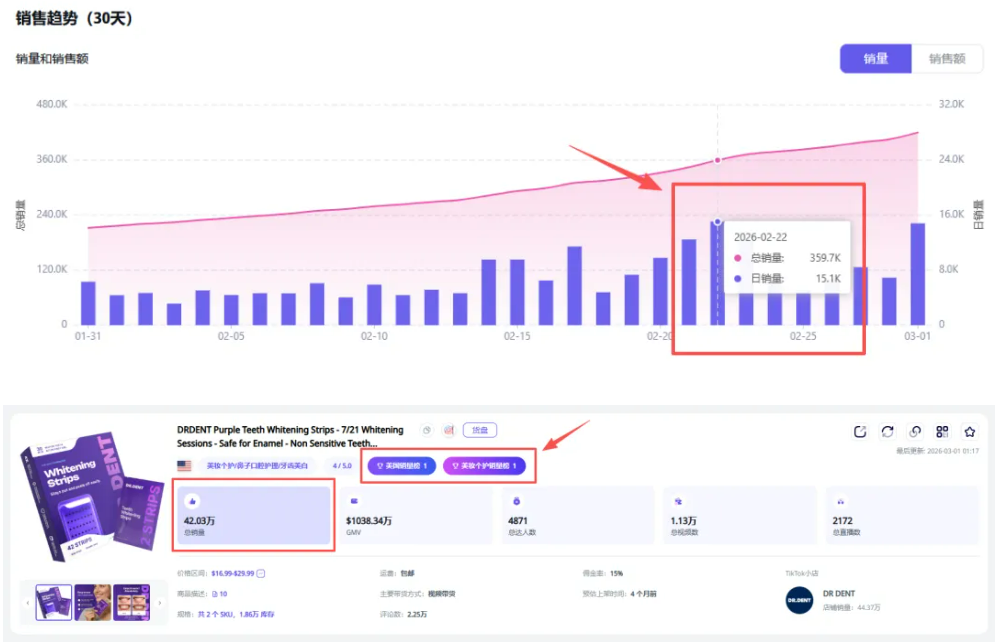Open the 商品描述 10 document link
Screen dimensions: 999x642
220,593
